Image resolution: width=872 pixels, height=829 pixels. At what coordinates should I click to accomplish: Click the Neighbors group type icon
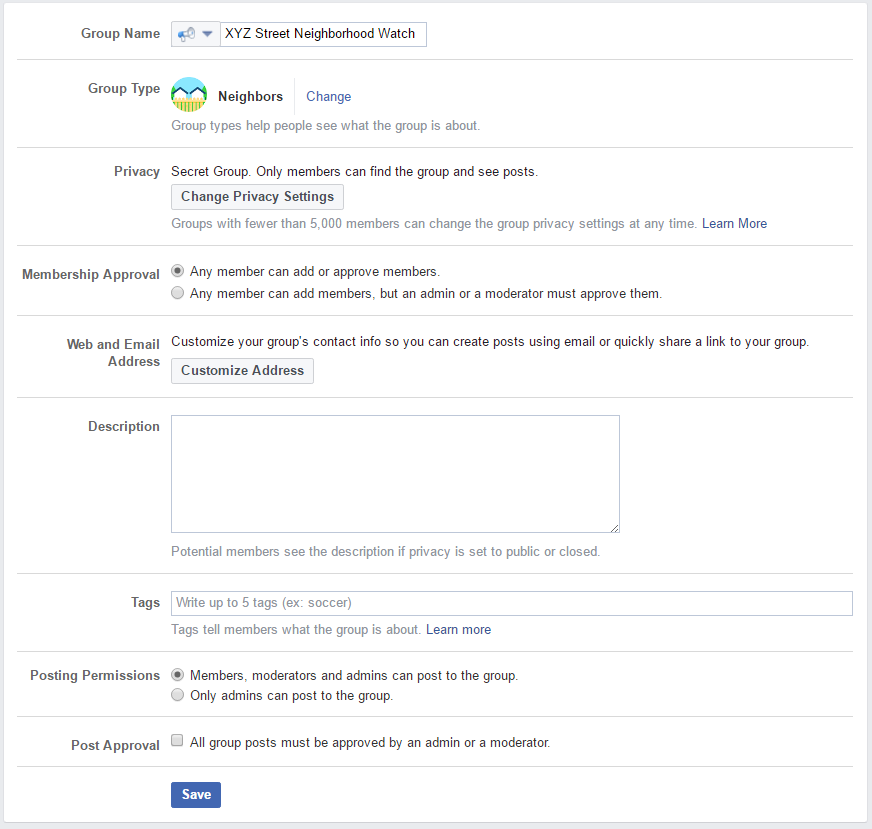click(x=189, y=95)
